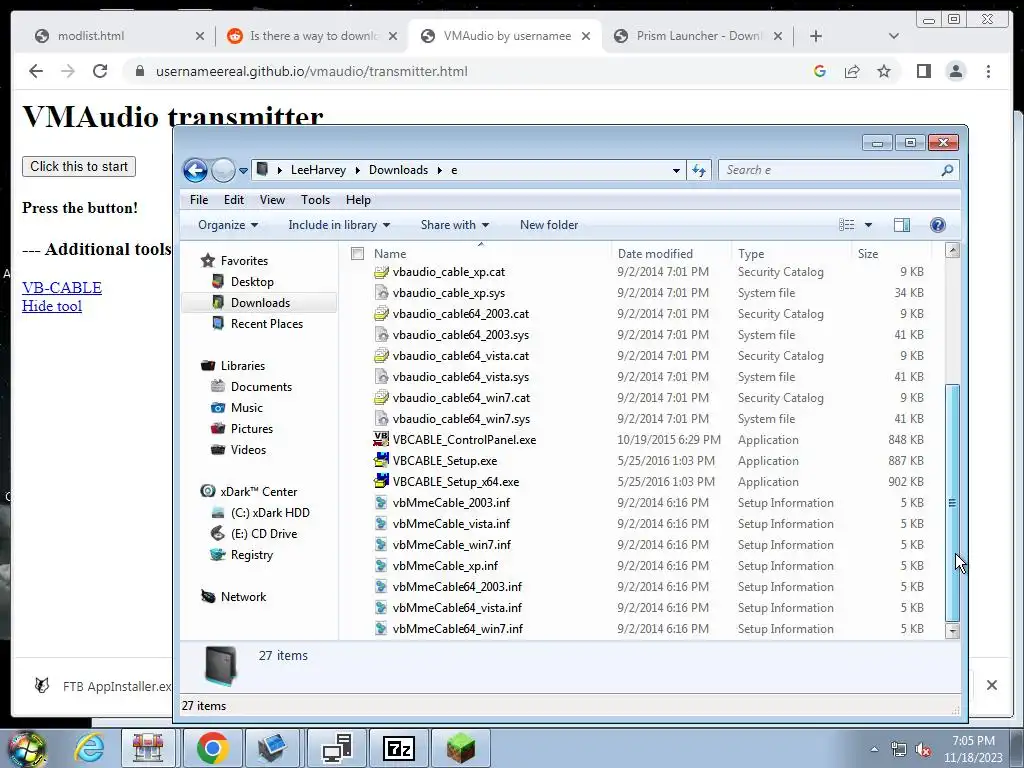The image size is (1024, 768).
Task: Select Downloads in Favorites
Action: point(260,302)
